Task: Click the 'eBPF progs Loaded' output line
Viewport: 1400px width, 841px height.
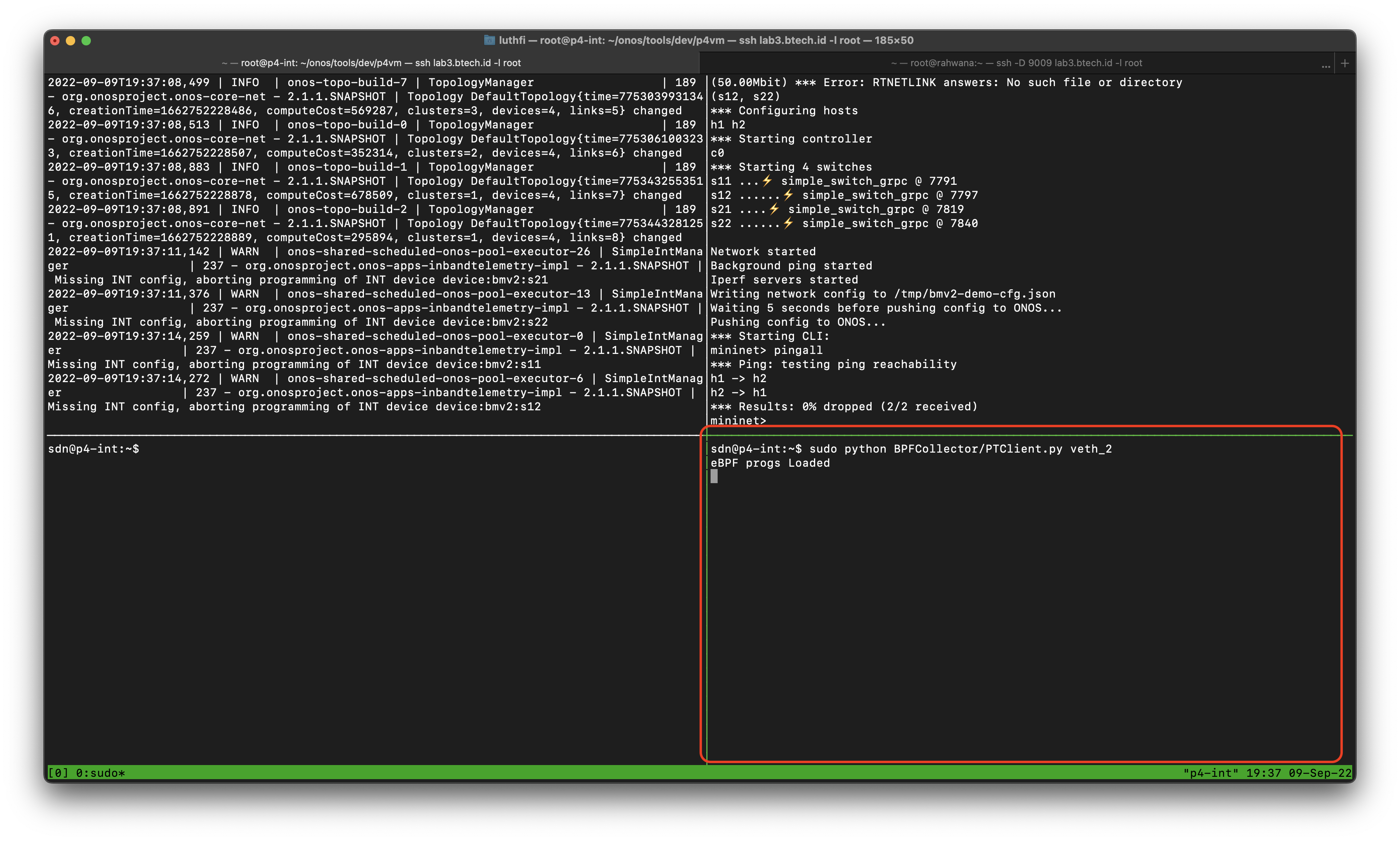Action: coord(770,463)
